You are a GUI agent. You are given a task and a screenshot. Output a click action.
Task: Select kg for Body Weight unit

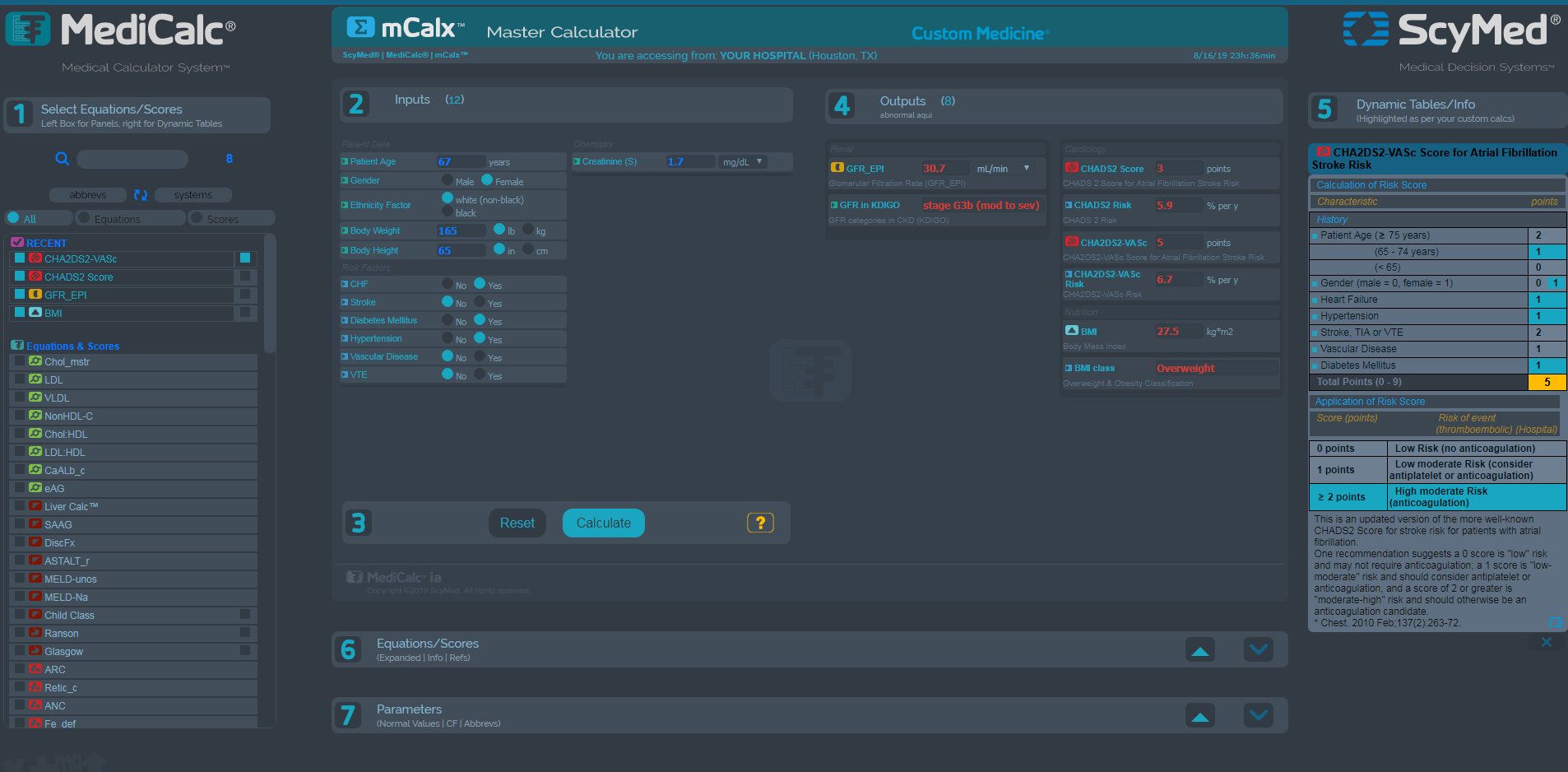(x=528, y=230)
